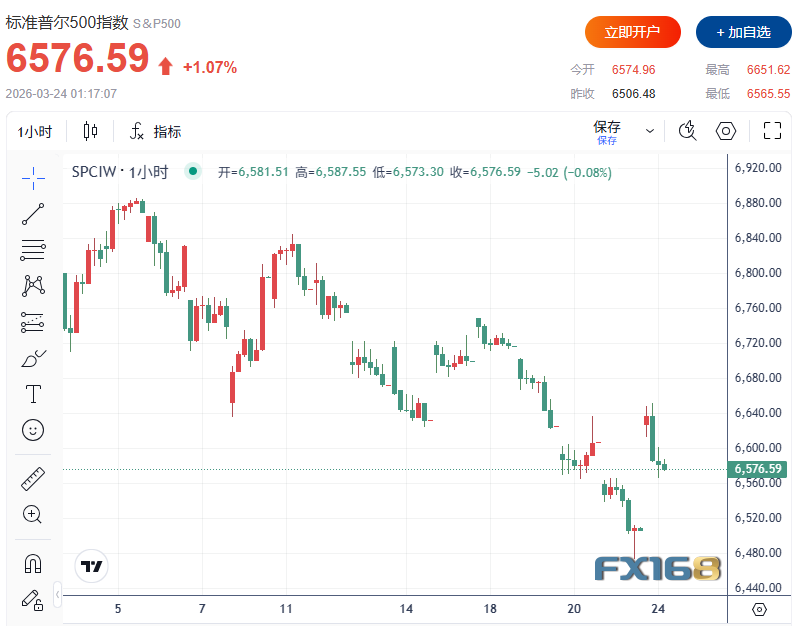Click 保存 to save chart layout
797x626 pixels.
click(607, 130)
